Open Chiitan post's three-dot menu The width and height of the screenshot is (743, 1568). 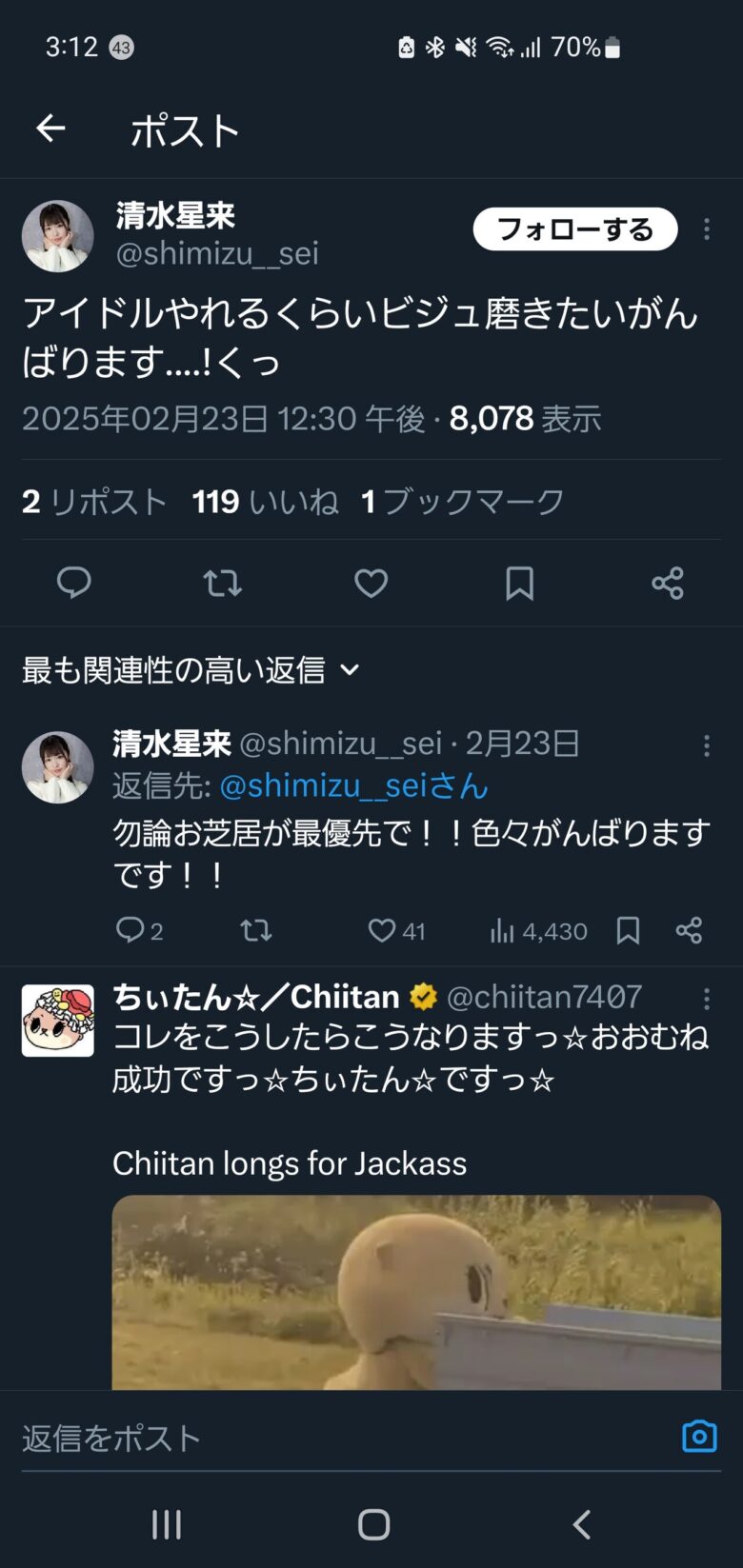click(x=706, y=998)
